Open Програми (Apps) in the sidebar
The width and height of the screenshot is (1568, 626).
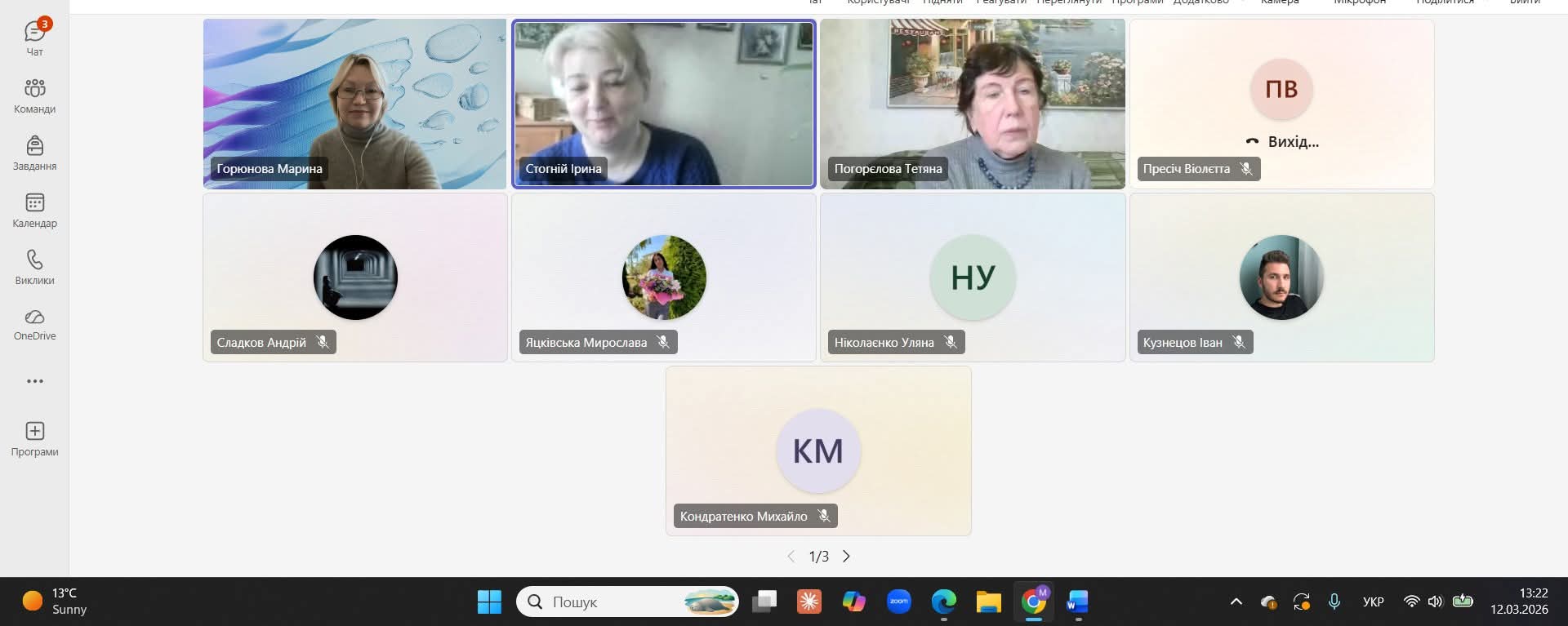[x=34, y=438]
